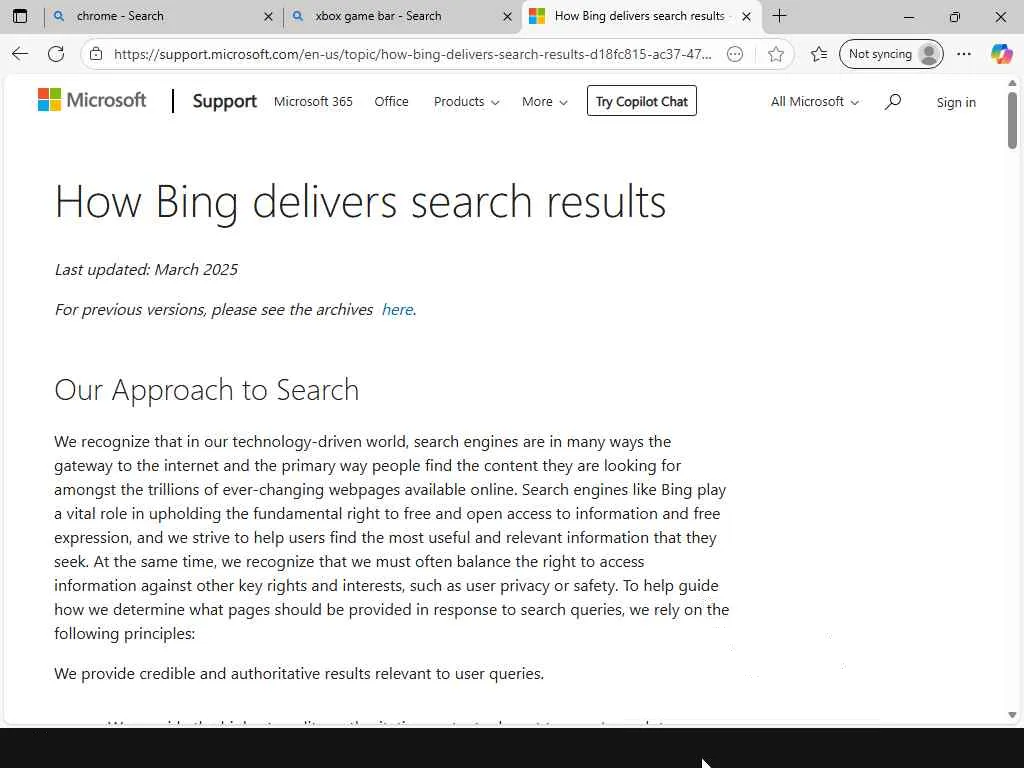Click the browser Back arrow
Image resolution: width=1024 pixels, height=768 pixels.
tap(20, 54)
